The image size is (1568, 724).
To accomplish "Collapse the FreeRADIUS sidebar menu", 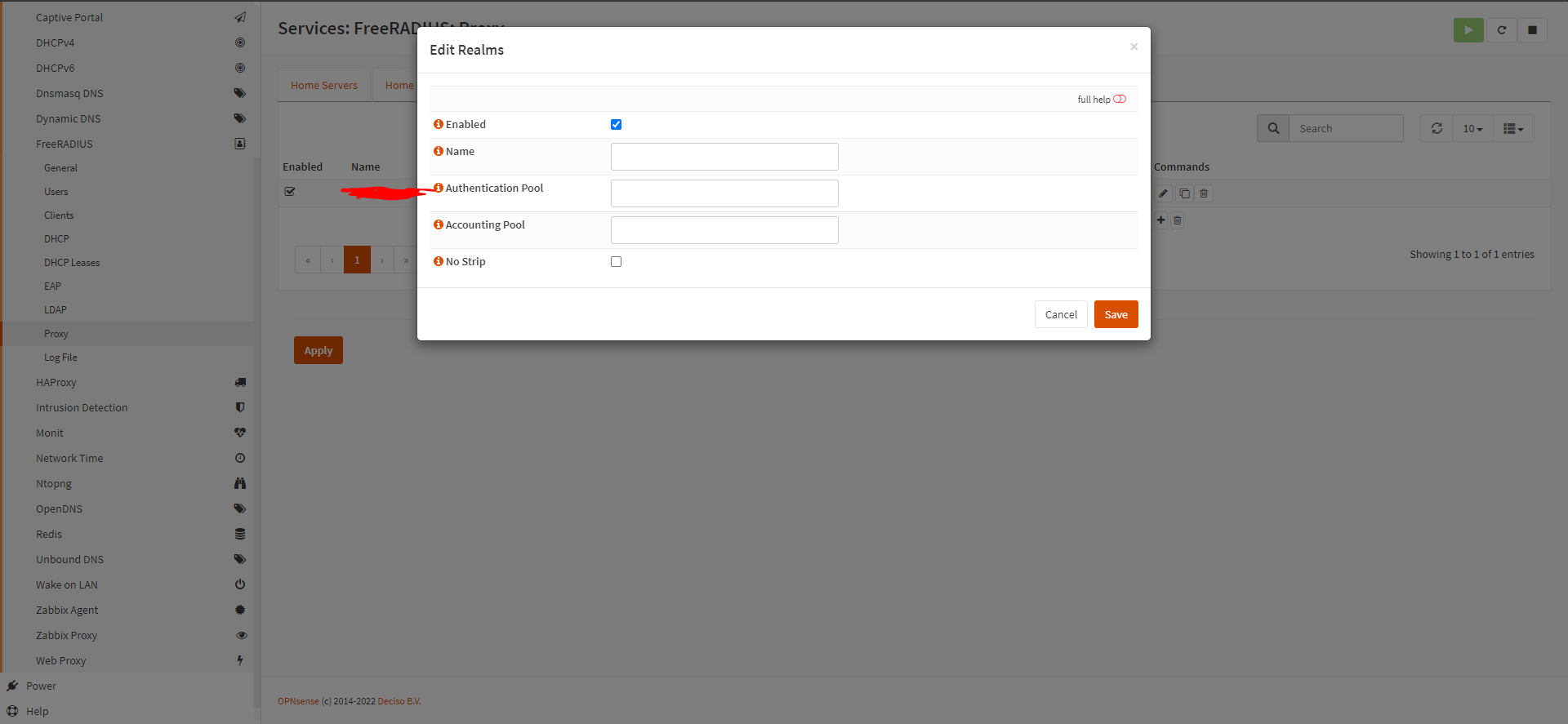I will tap(65, 144).
